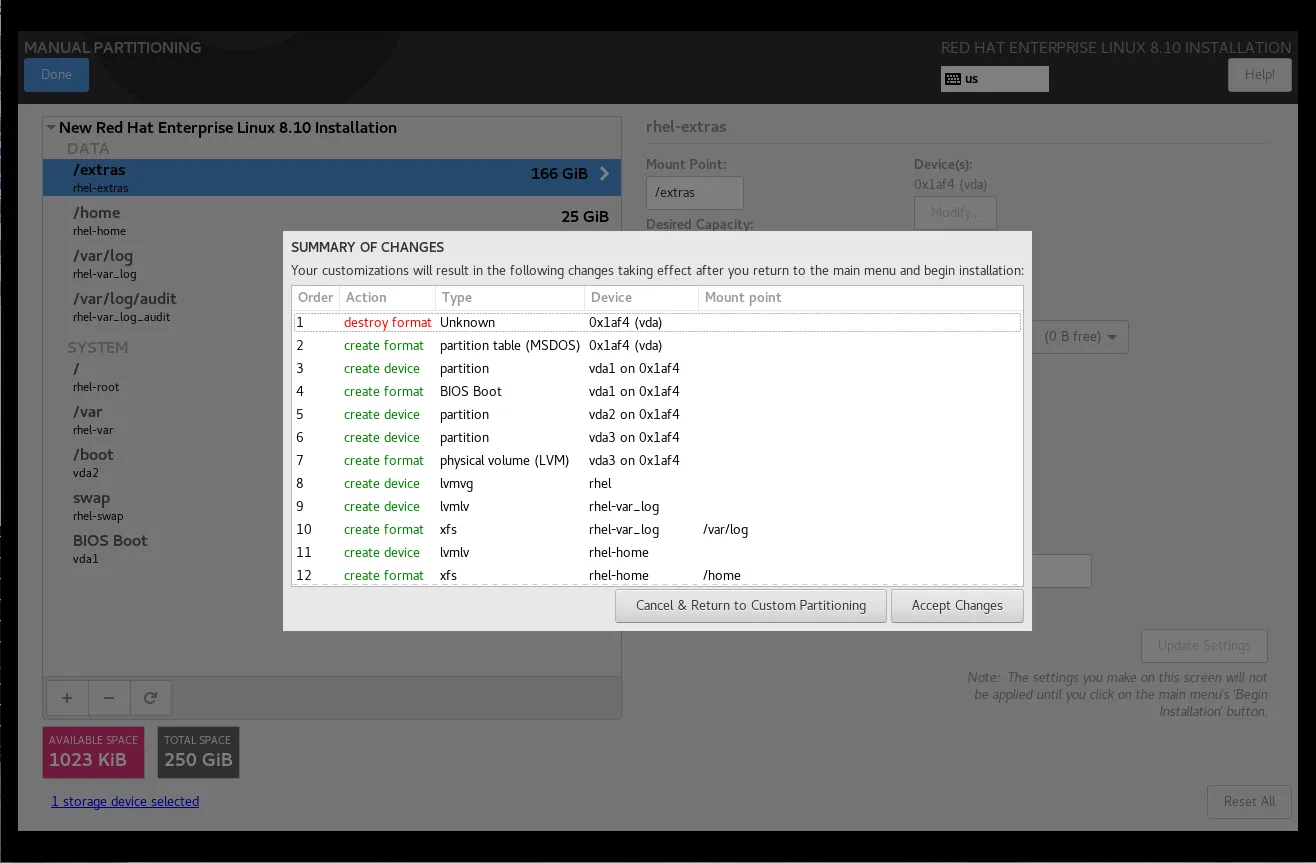Select row 2 partition table (MSDOS)
1316x863 pixels.
click(x=657, y=345)
